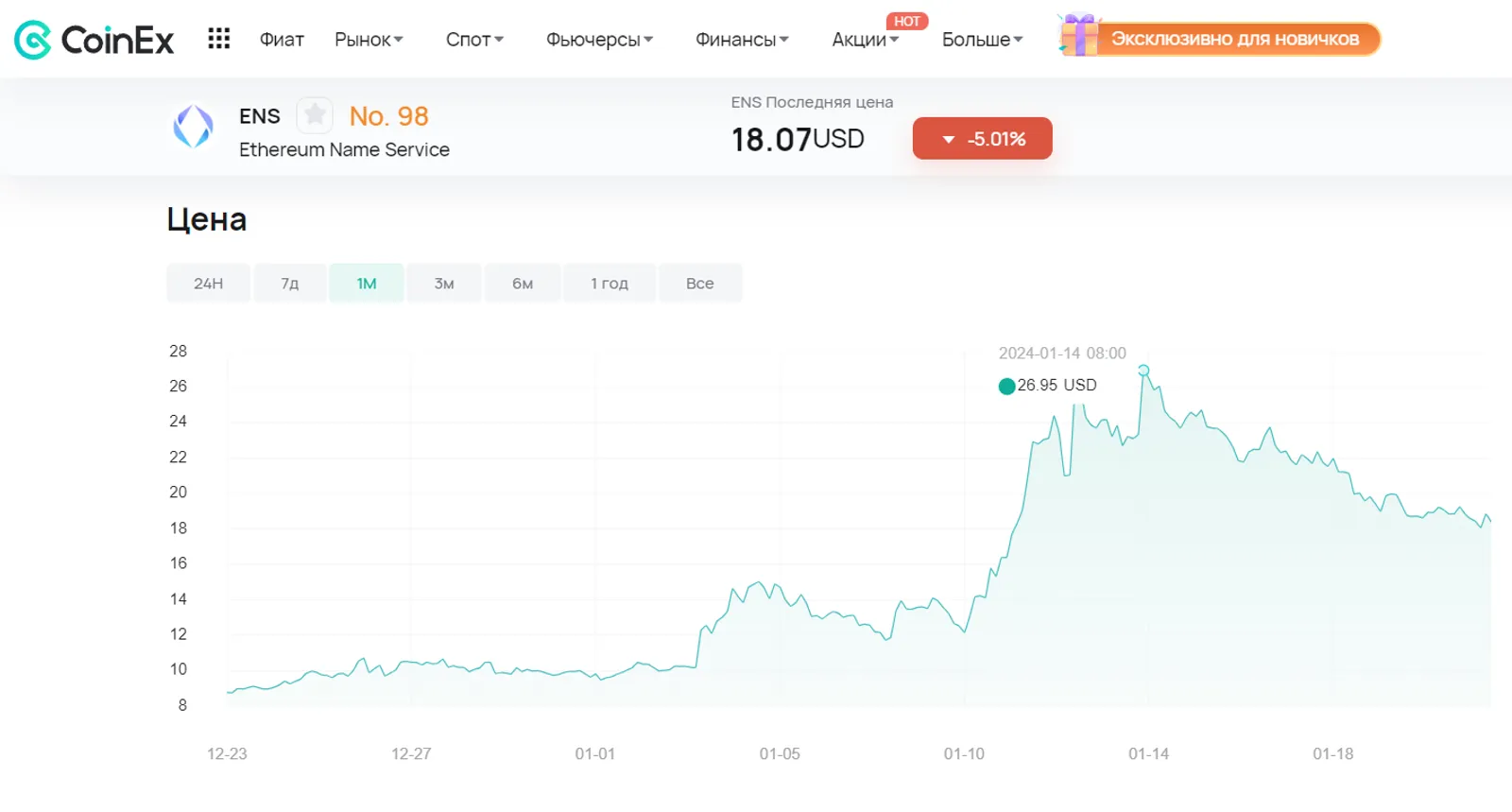Expand the Спот dropdown
This screenshot has width=1512, height=812.
[x=474, y=40]
